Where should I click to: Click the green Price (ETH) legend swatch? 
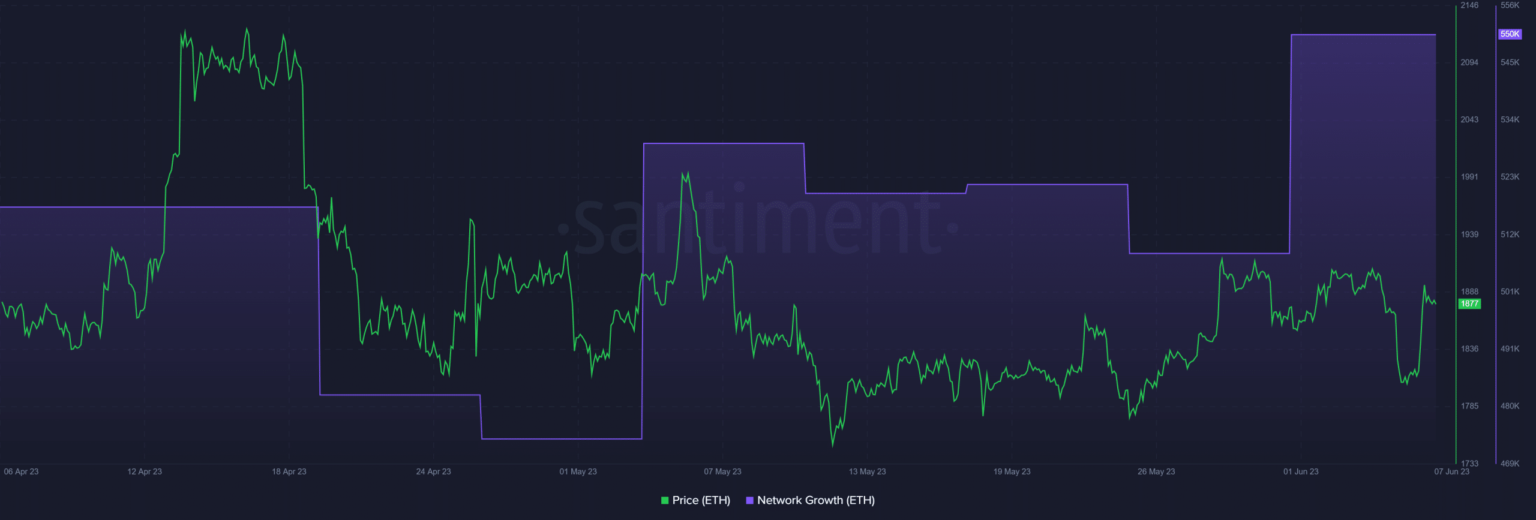click(x=665, y=500)
